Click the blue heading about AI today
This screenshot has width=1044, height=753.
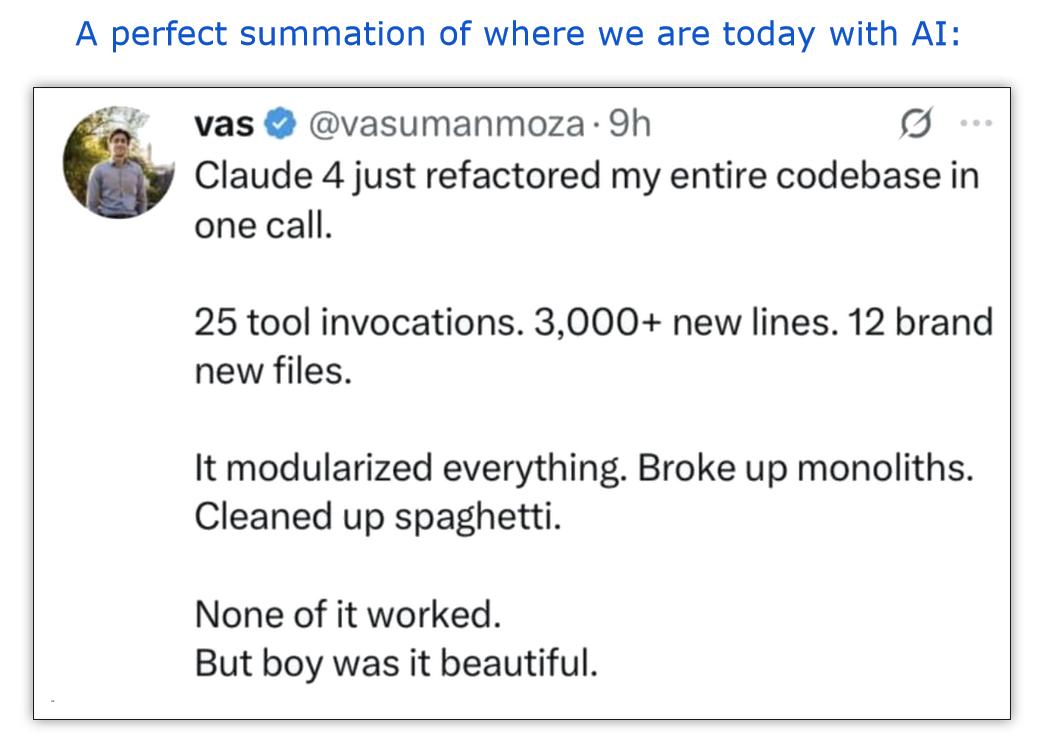pyautogui.click(x=518, y=34)
